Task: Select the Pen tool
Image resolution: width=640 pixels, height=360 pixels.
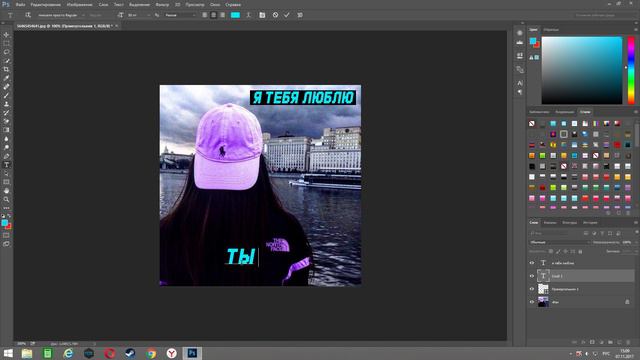Action: click(6, 156)
